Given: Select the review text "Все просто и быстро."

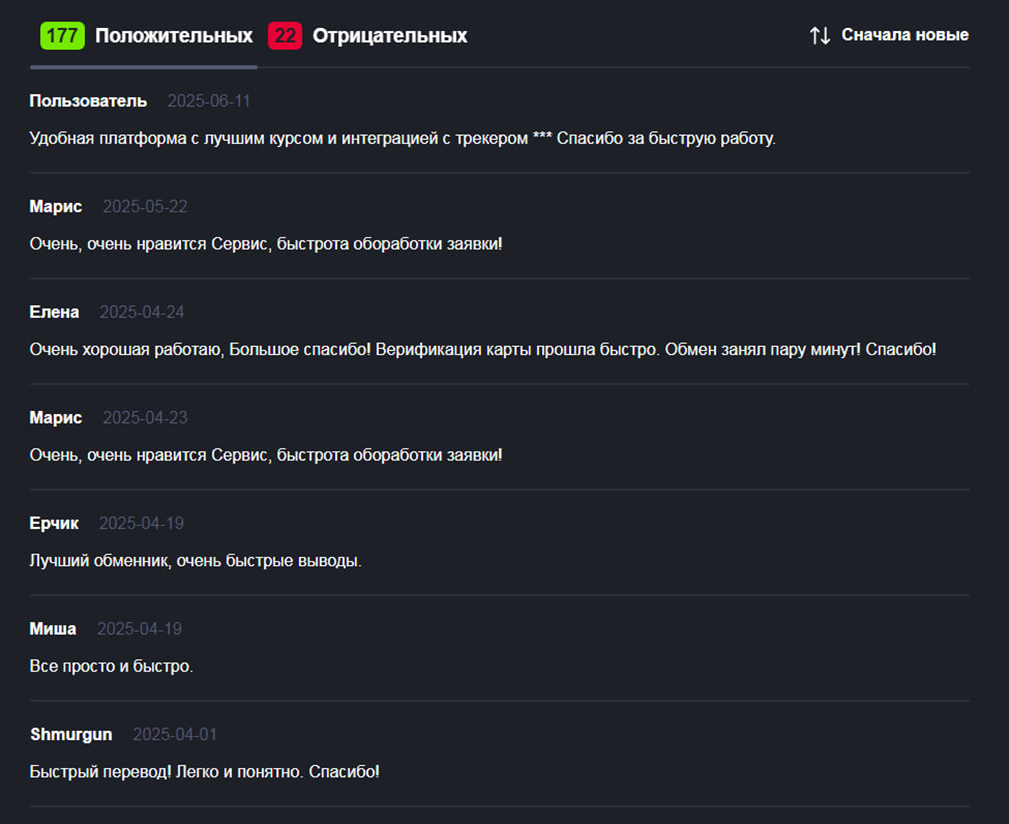Looking at the screenshot, I should (112, 666).
